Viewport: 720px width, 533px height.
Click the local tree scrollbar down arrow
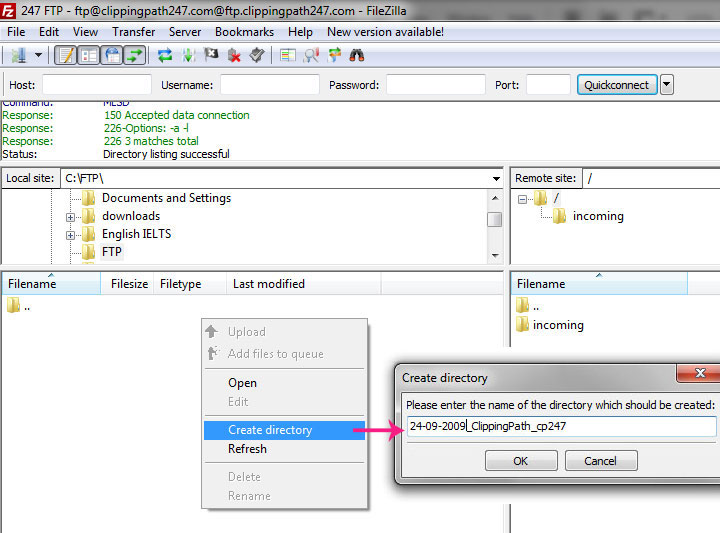coord(495,255)
